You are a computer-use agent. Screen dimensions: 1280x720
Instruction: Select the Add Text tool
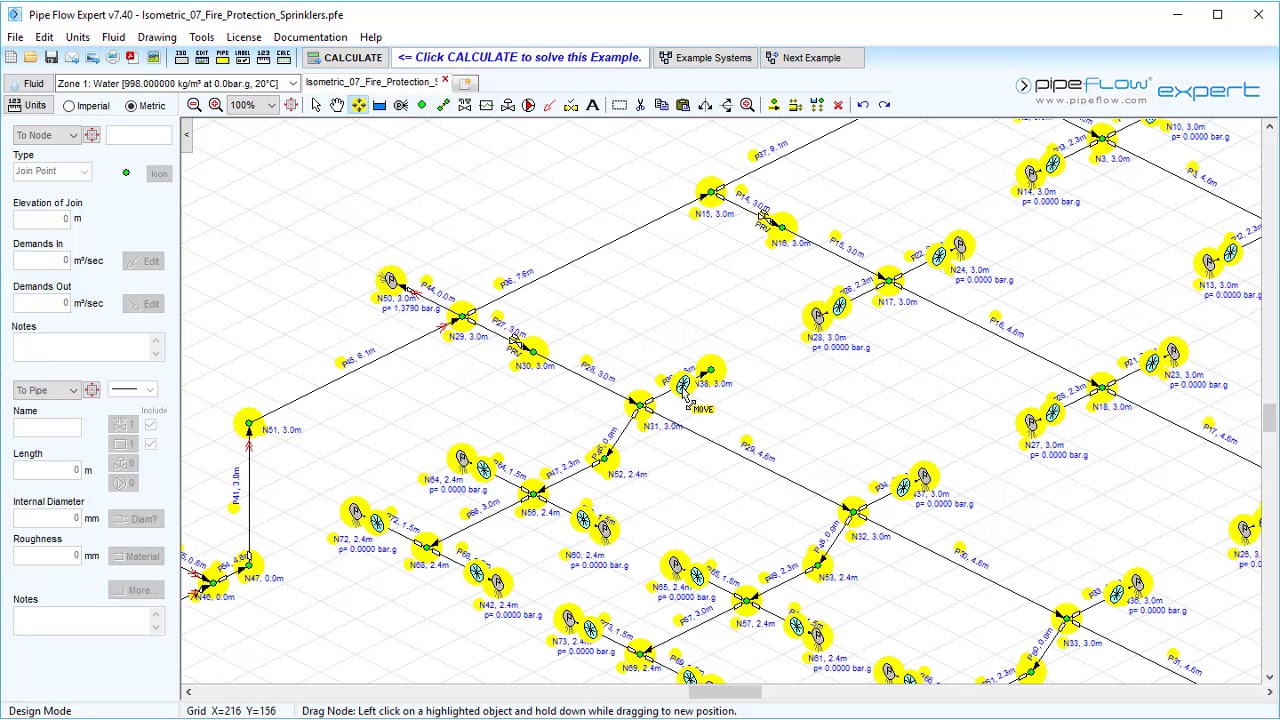pos(592,105)
